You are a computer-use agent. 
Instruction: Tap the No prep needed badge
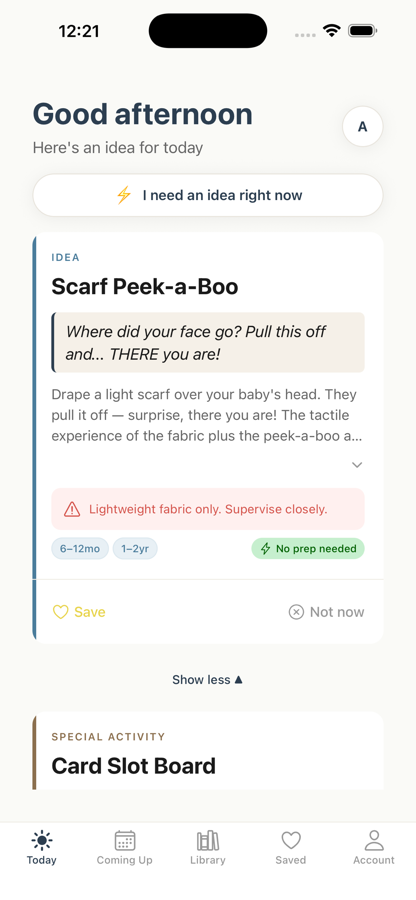click(308, 549)
